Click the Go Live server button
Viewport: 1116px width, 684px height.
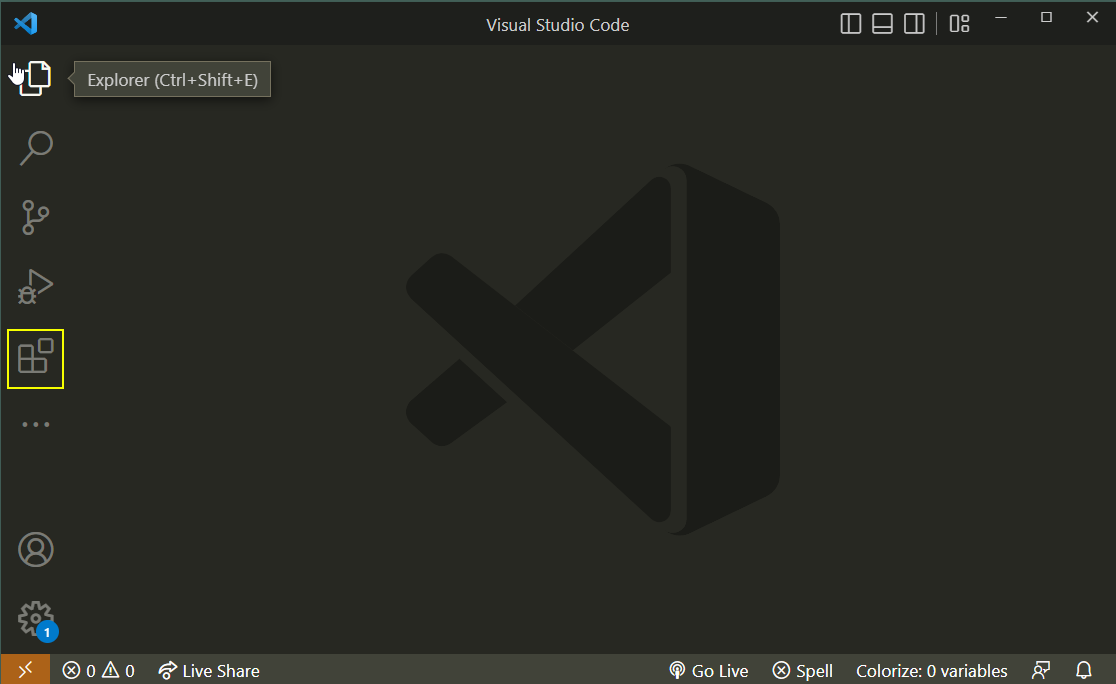(708, 670)
